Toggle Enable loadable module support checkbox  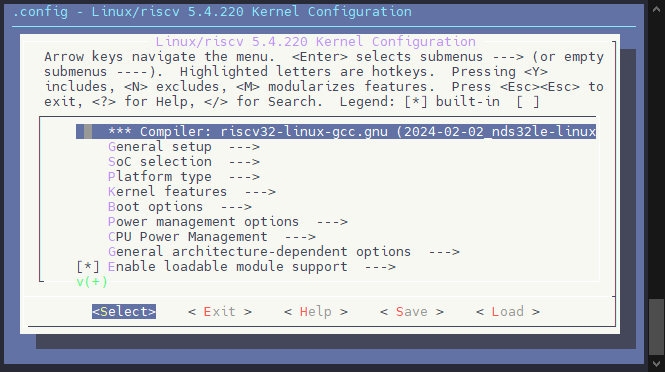(88, 267)
